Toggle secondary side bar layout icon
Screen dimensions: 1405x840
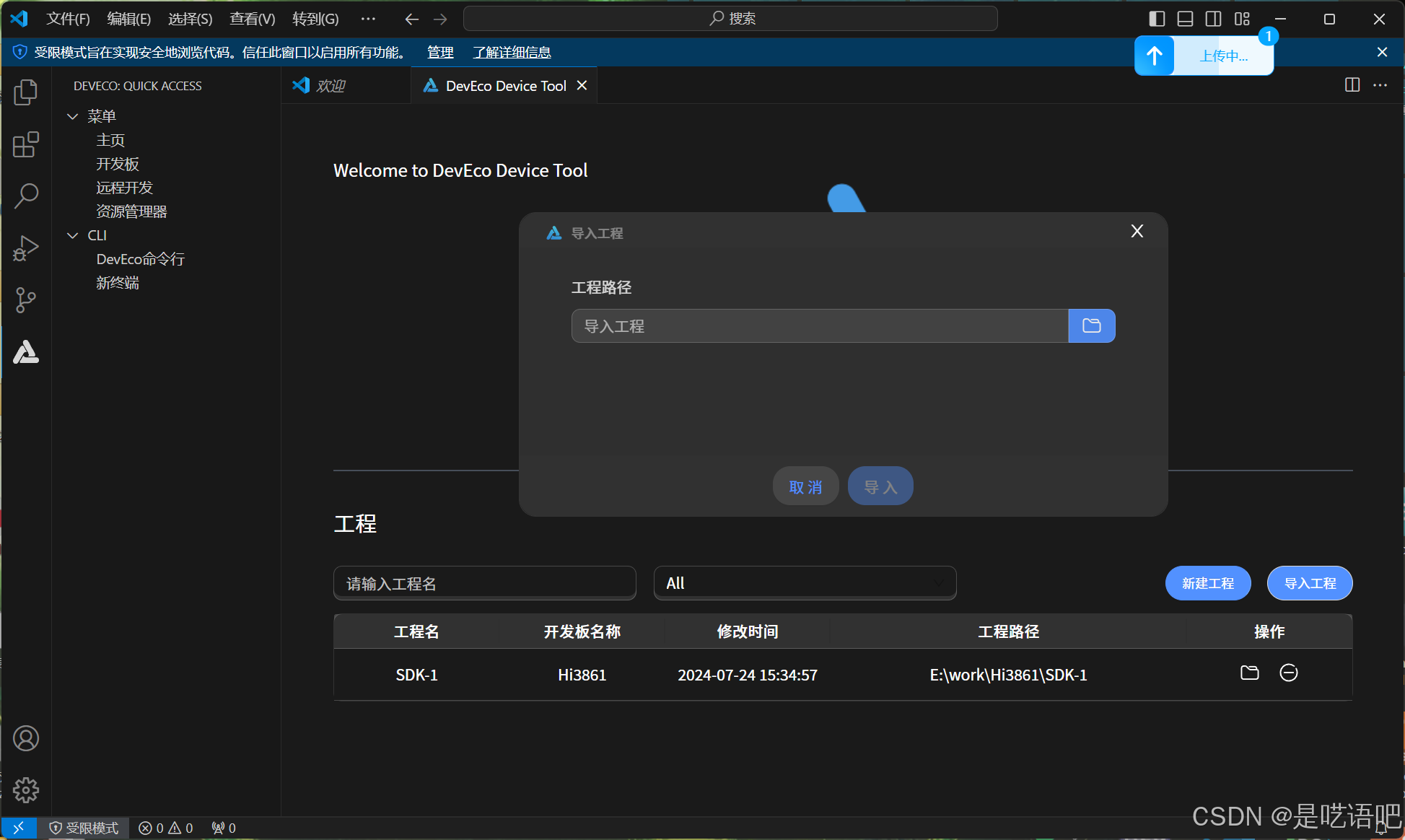pos(1214,19)
